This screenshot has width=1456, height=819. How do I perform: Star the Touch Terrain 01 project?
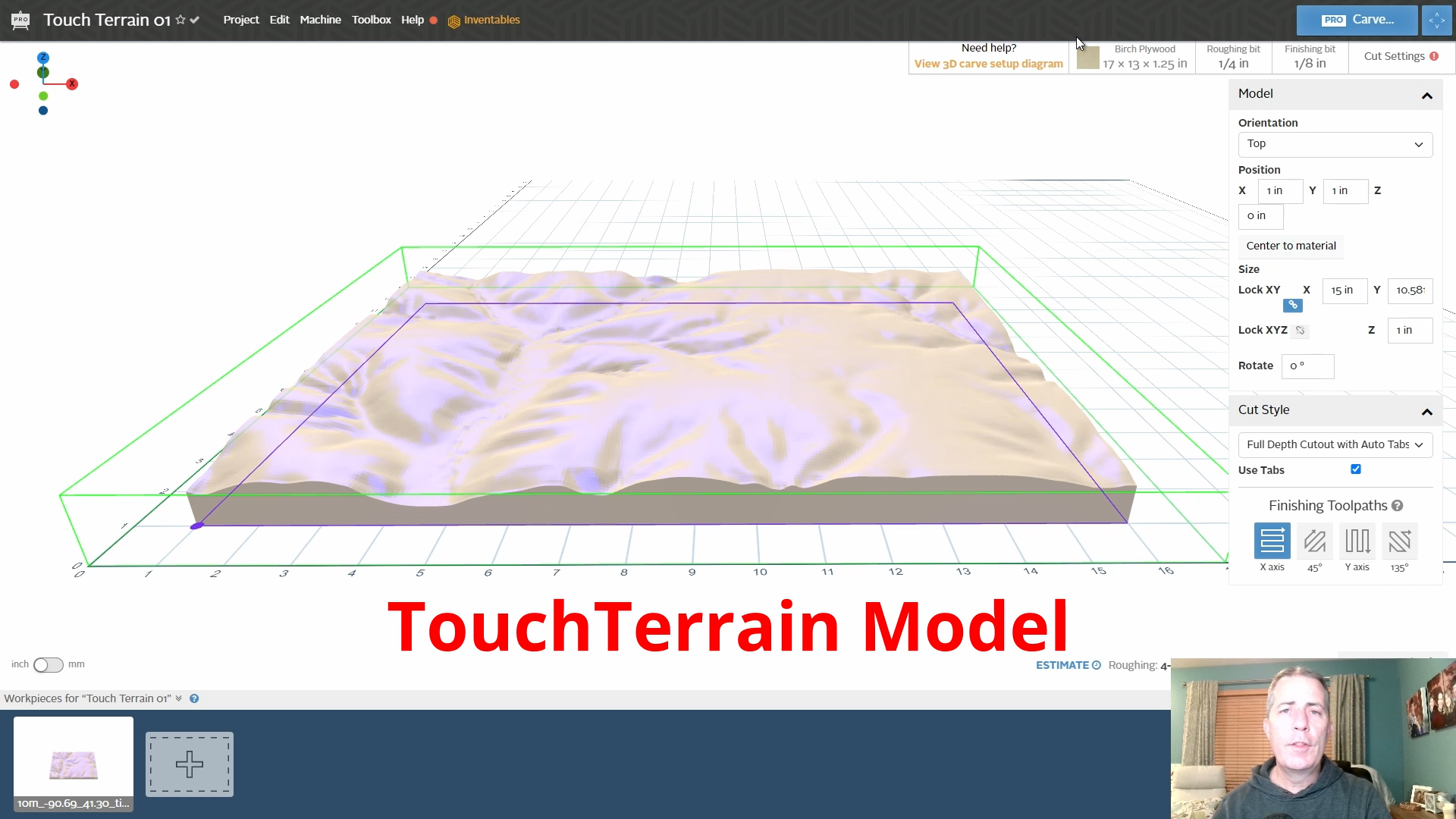click(x=180, y=20)
